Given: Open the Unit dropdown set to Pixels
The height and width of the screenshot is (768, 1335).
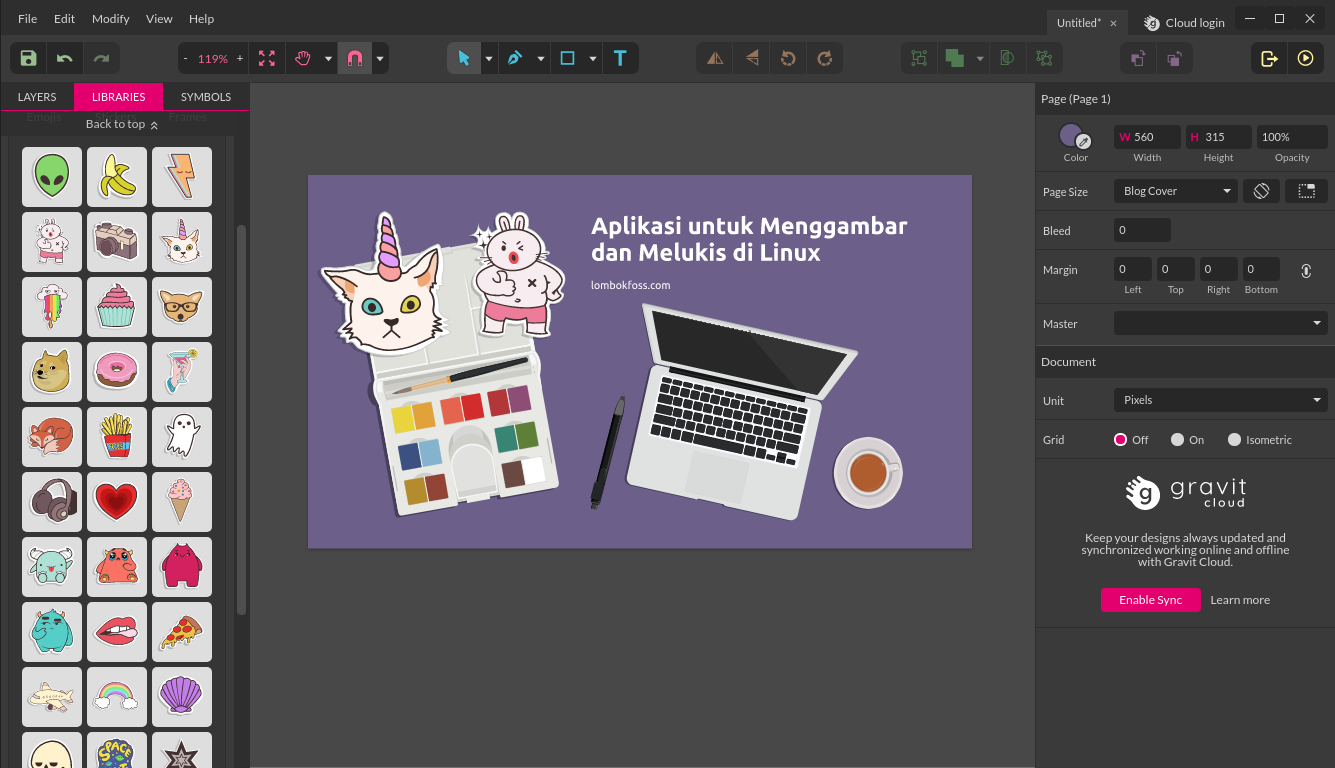Looking at the screenshot, I should coord(1220,399).
